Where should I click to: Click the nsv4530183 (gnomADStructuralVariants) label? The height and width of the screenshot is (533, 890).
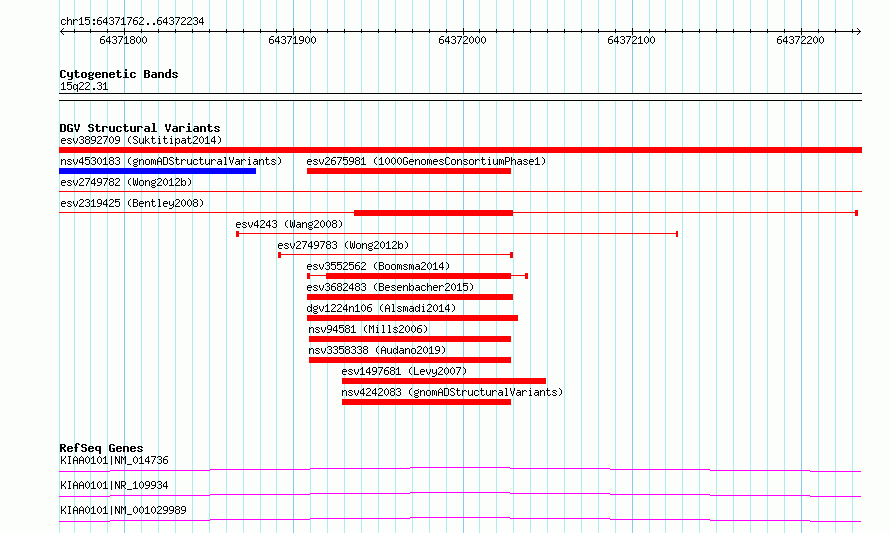[171, 161]
